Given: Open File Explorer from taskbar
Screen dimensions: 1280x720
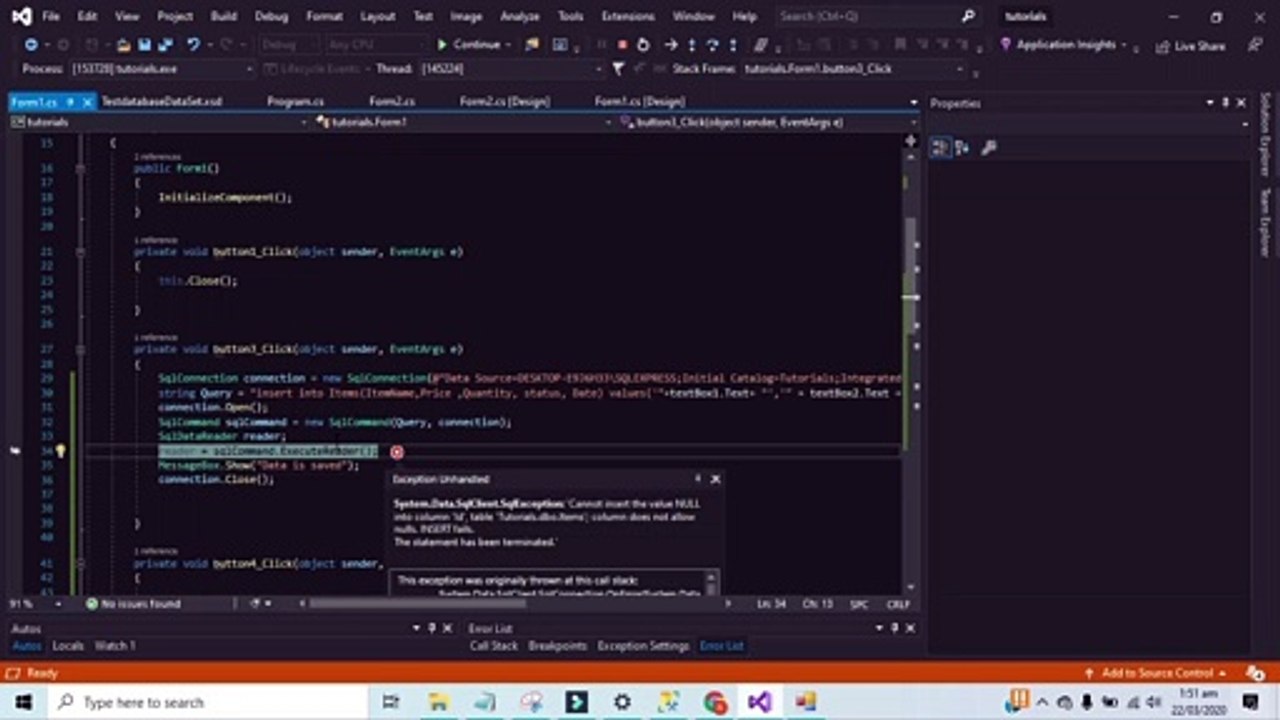Looking at the screenshot, I should [x=437, y=702].
